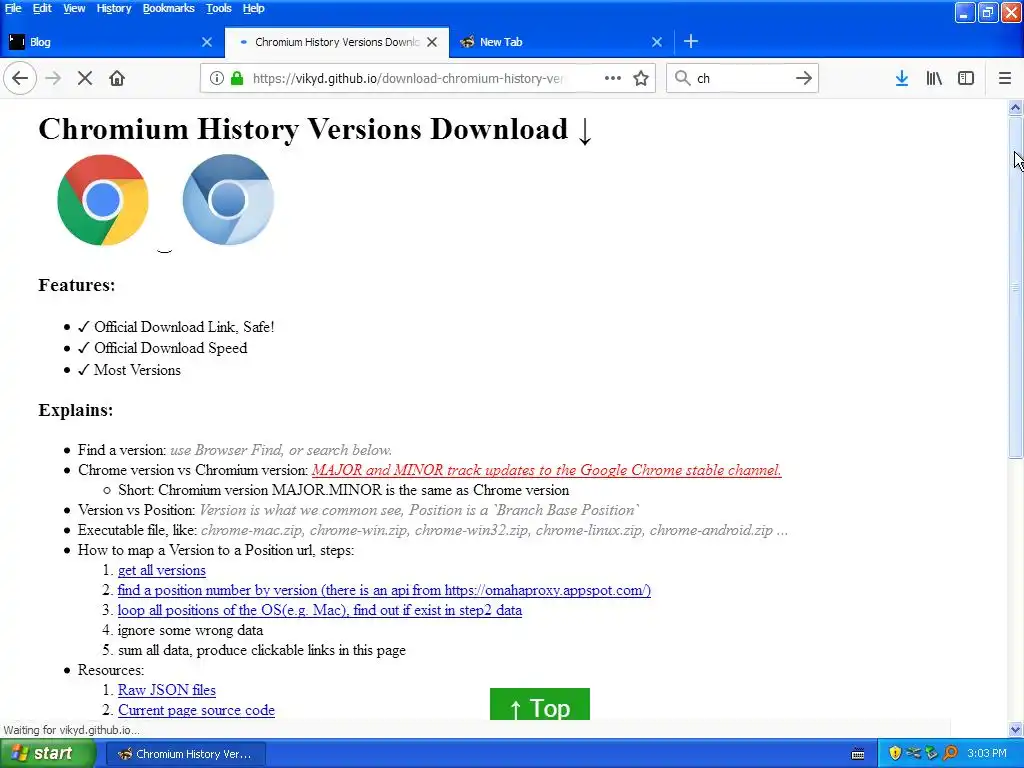Click the 'Most Versions' list item
1024x768 pixels.
click(x=129, y=370)
